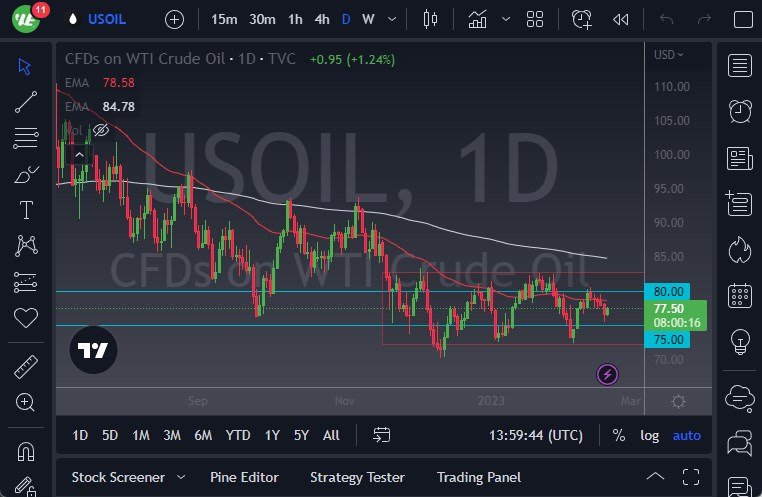
Task: Start bar replay mode
Action: pyautogui.click(x=621, y=19)
